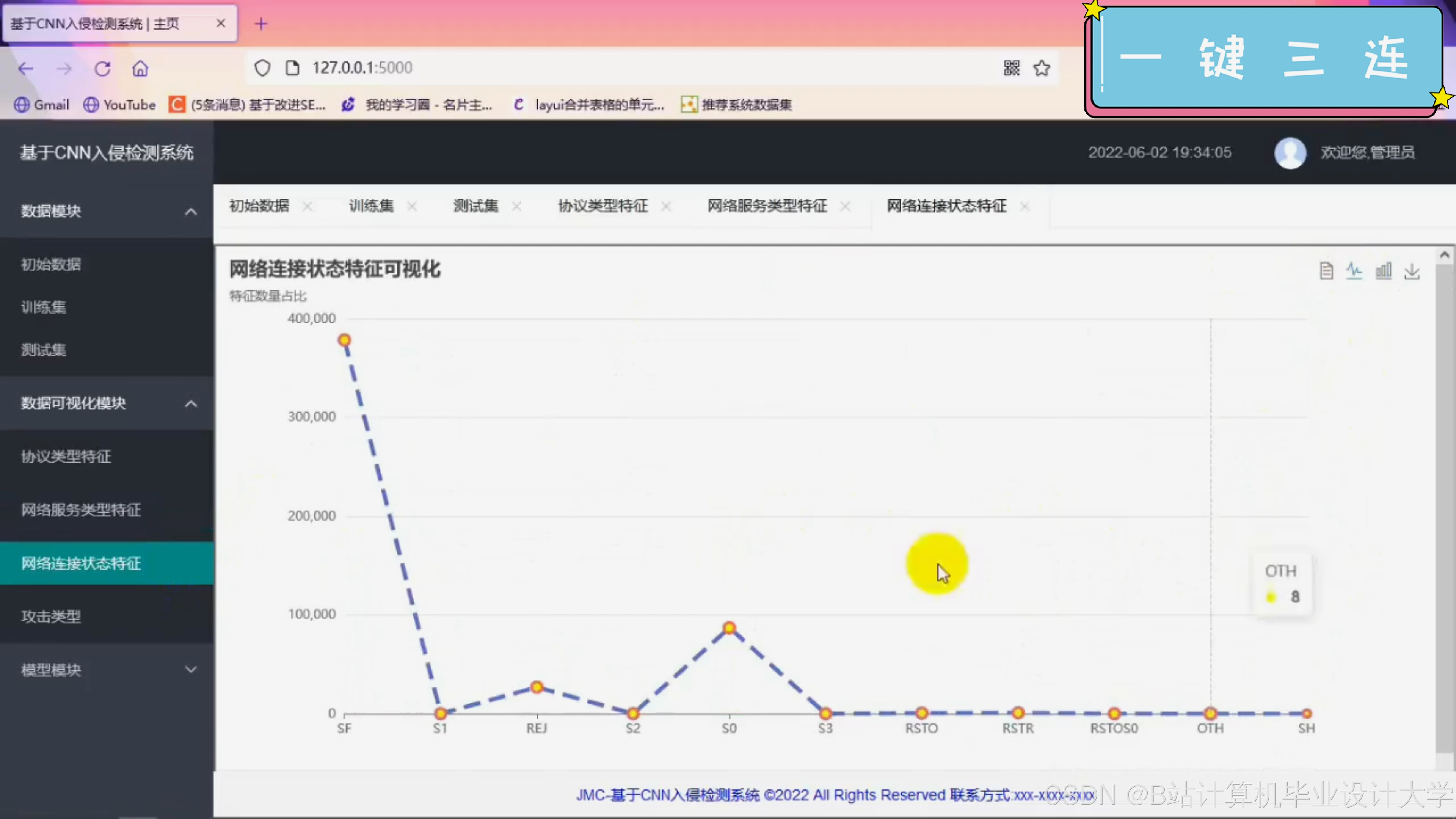Open QR code icon in address bar
Viewport: 1456px width, 819px height.
pos(1012,68)
